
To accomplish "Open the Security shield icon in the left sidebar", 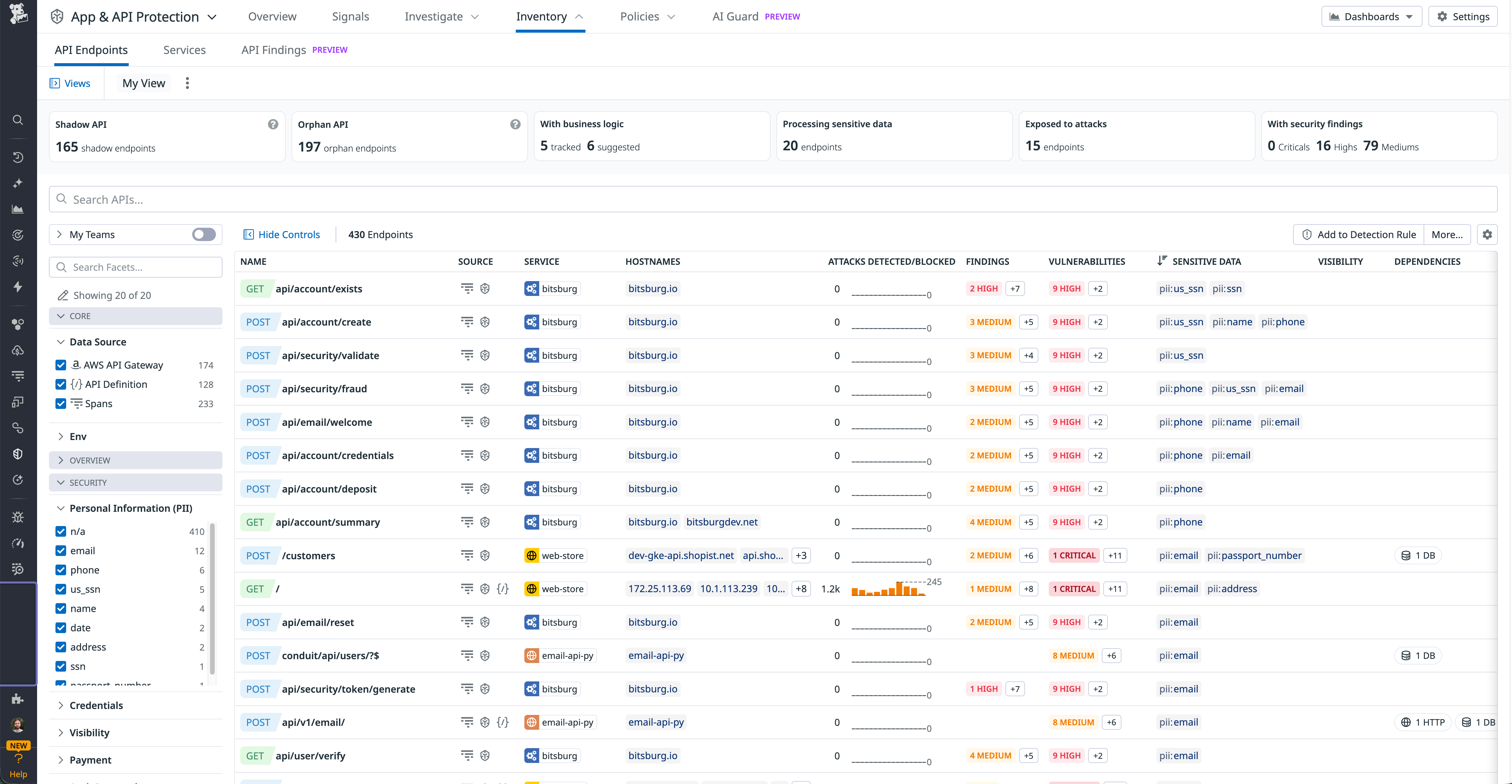I will point(17,453).
